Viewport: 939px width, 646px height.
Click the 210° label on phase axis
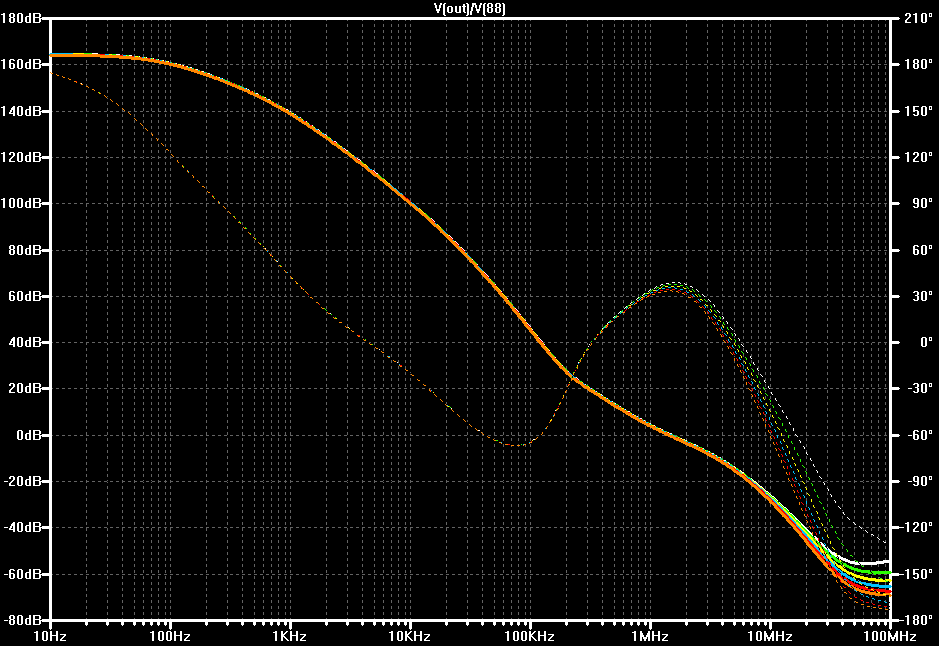(919, 18)
